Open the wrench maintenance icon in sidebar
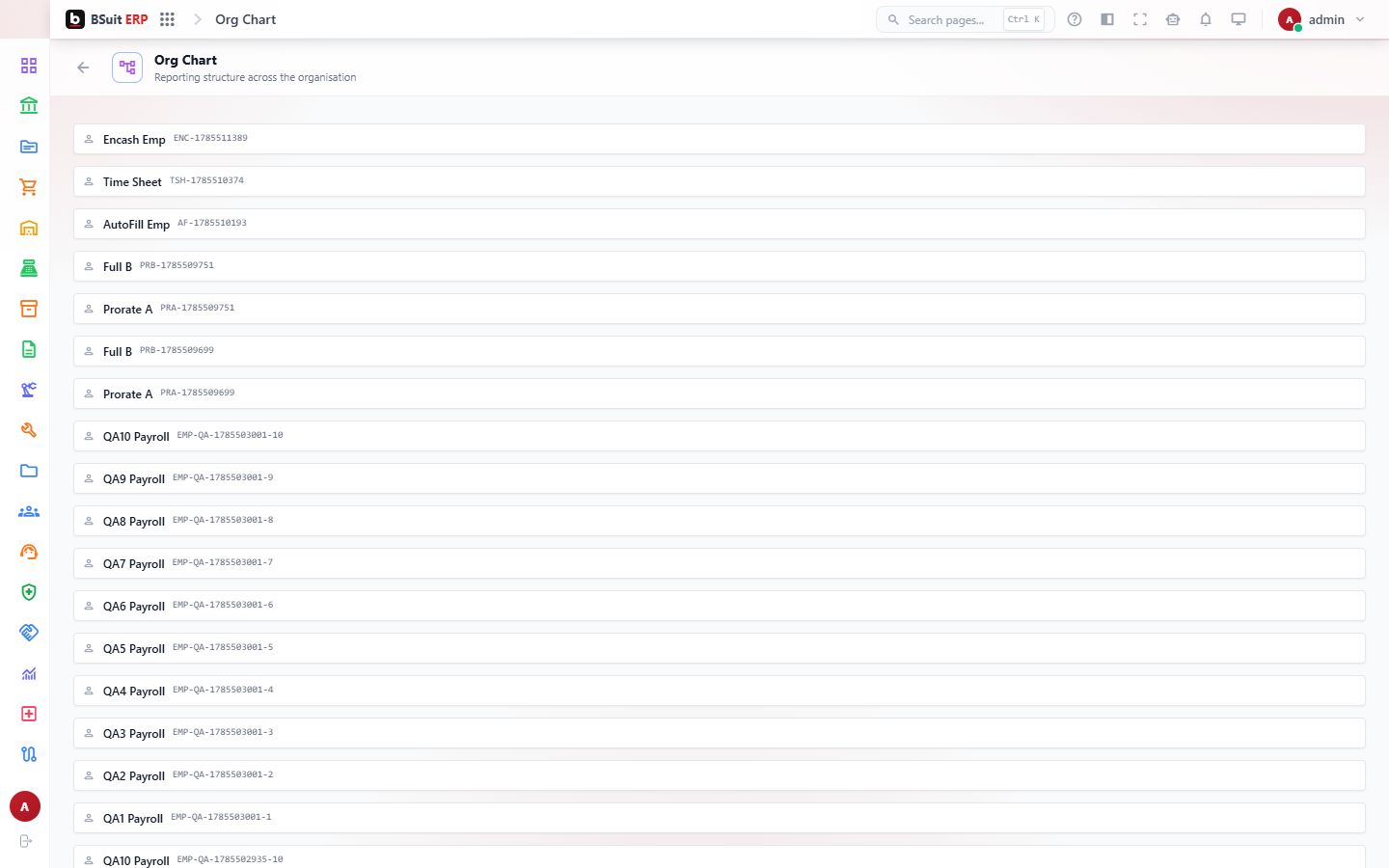Screen dimensions: 1389x868 [x=29, y=430]
